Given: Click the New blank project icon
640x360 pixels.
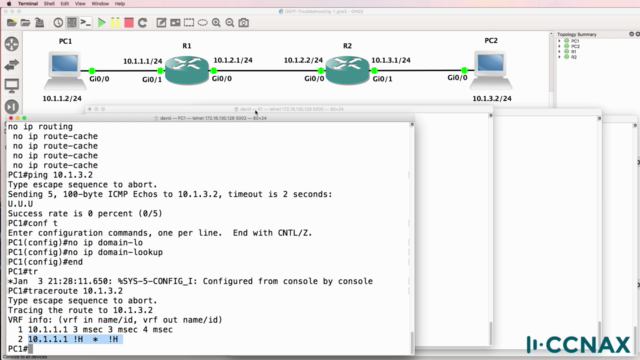Looking at the screenshot, I should coord(12,22).
